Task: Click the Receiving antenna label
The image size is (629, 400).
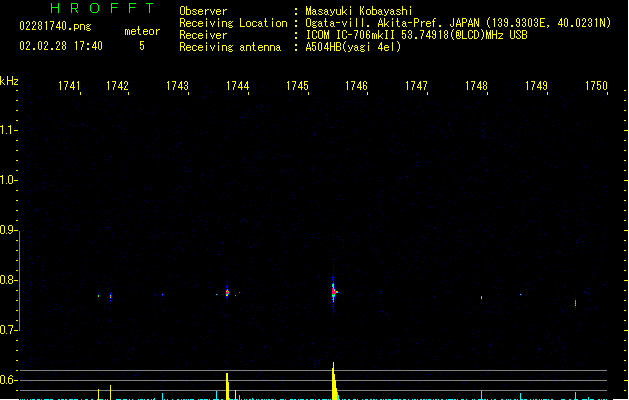Action: (x=230, y=47)
